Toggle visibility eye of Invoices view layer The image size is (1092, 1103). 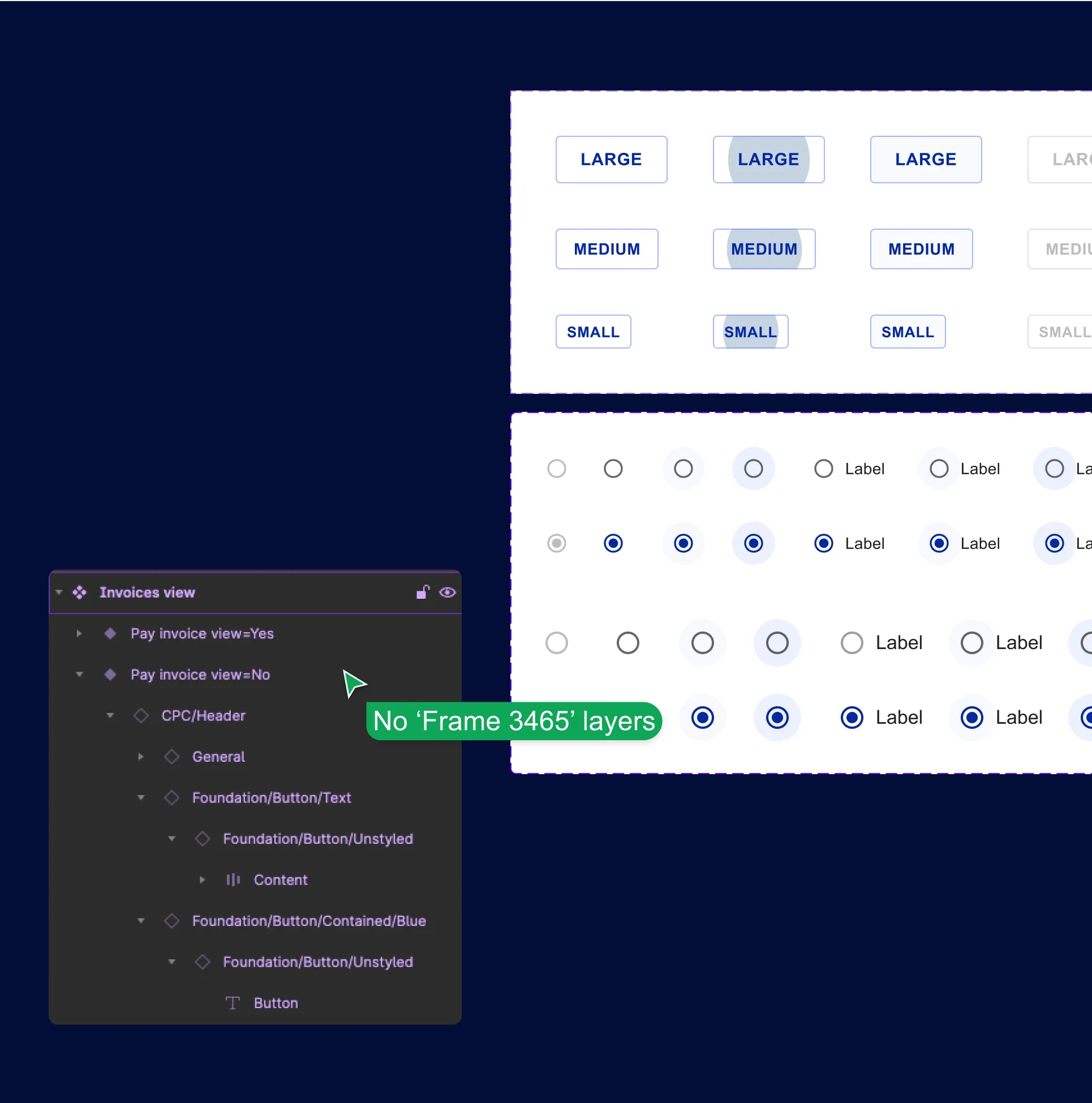click(x=448, y=592)
